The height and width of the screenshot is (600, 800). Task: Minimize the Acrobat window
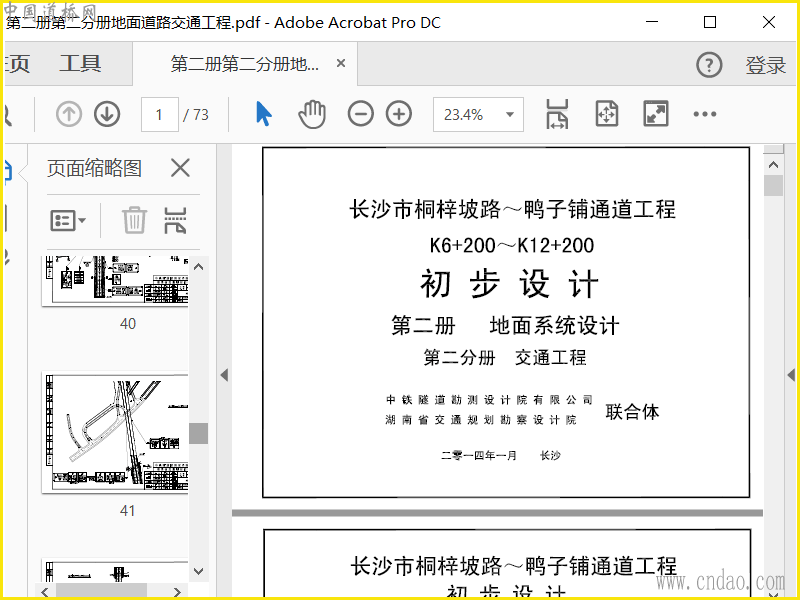click(652, 22)
